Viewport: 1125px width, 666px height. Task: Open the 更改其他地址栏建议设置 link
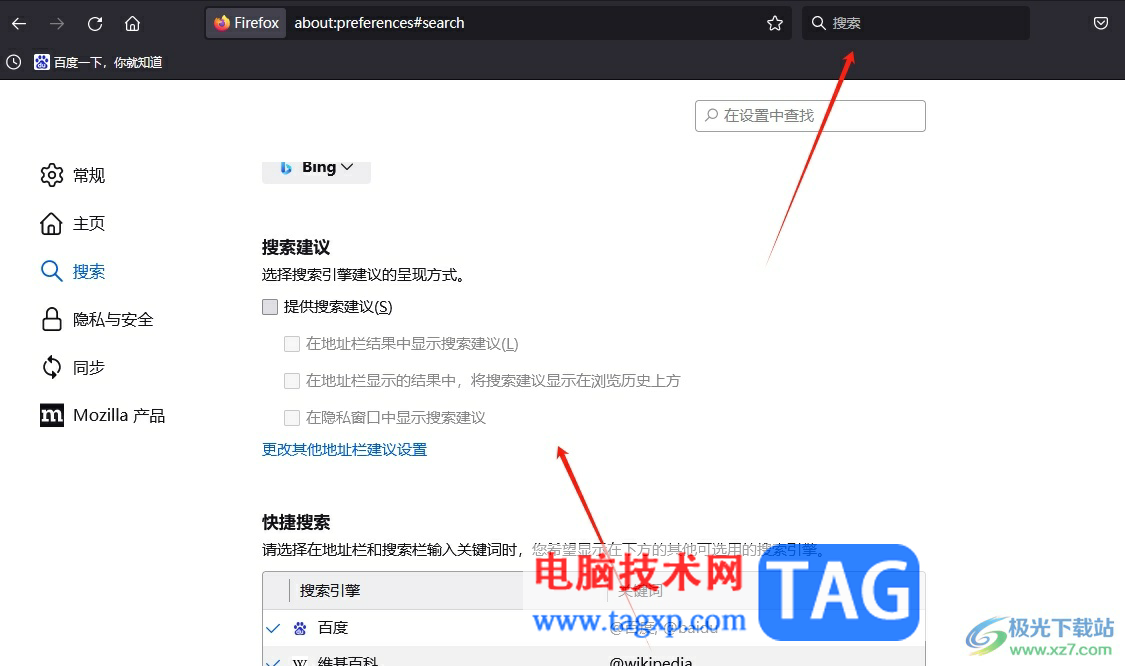(x=344, y=449)
